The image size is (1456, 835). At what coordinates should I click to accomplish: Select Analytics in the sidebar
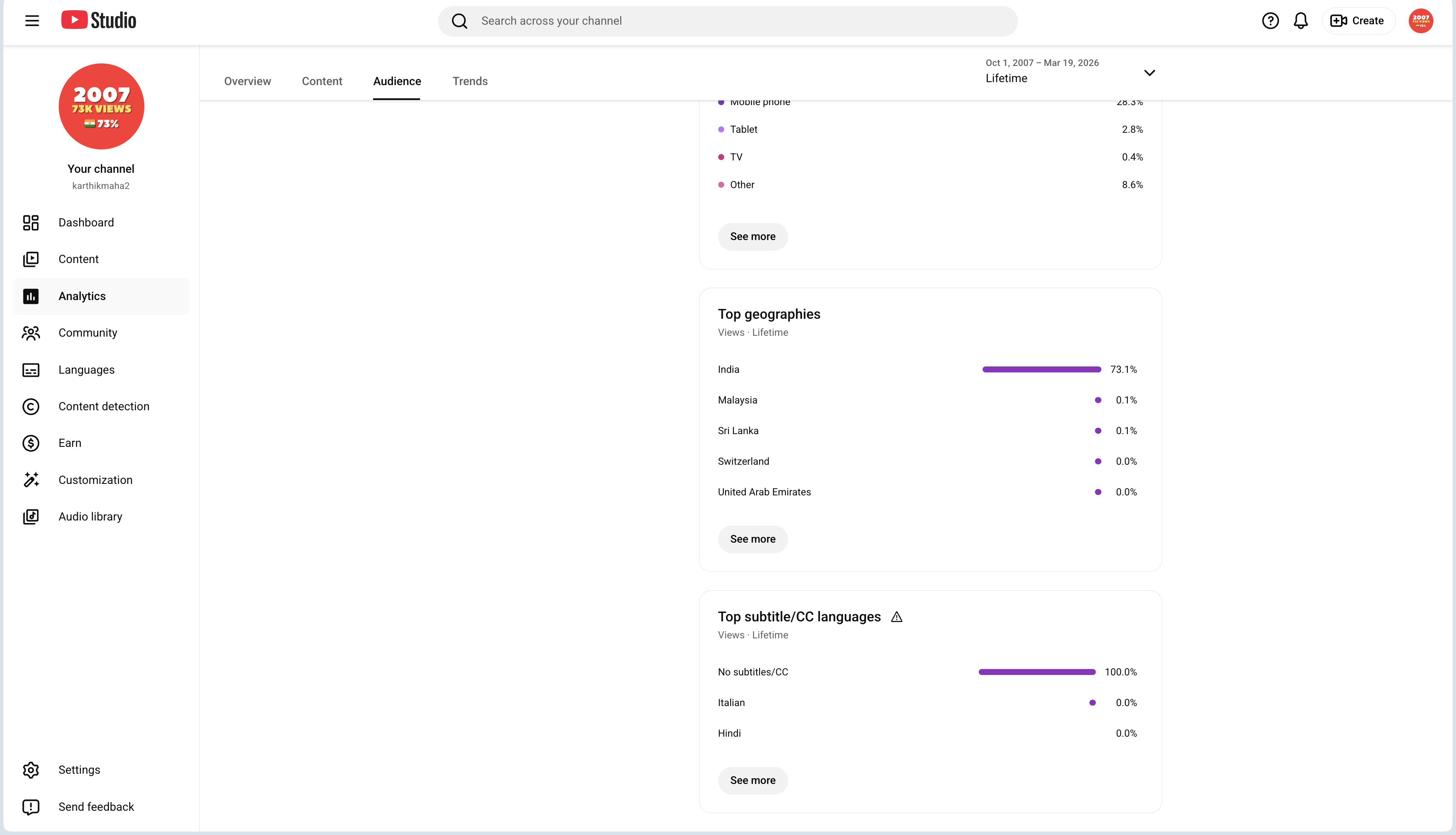pyautogui.click(x=101, y=296)
